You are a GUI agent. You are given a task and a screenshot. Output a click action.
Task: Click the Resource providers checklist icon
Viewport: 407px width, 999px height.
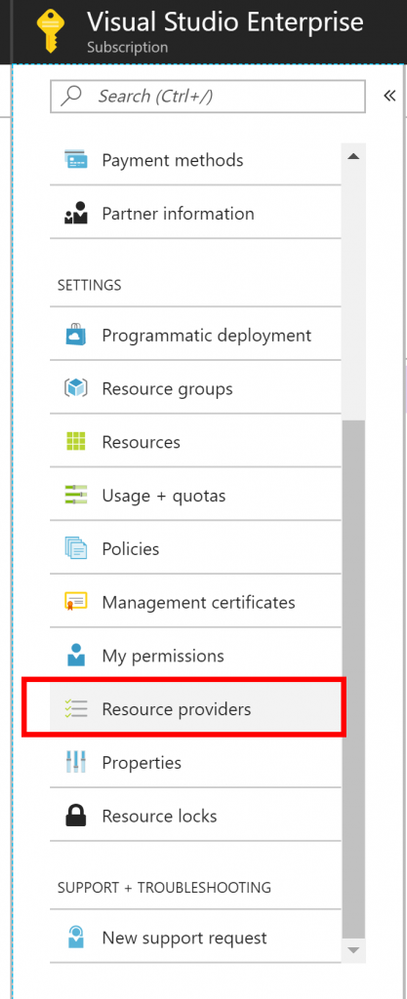[76, 709]
